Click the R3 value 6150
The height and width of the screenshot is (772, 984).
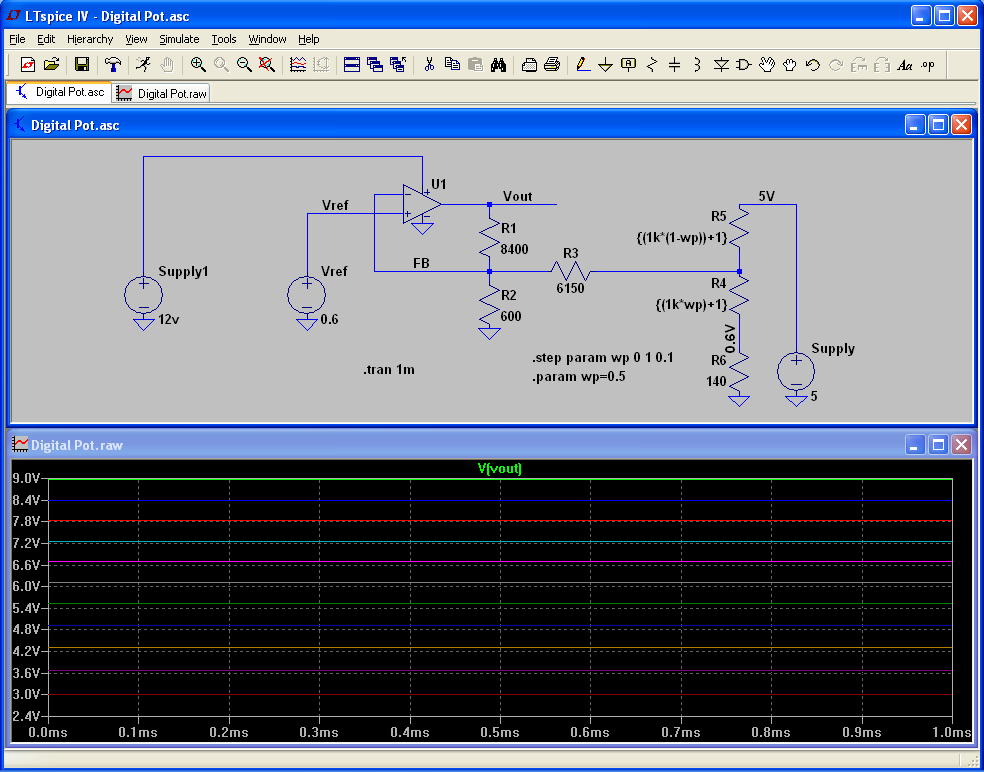click(x=570, y=289)
